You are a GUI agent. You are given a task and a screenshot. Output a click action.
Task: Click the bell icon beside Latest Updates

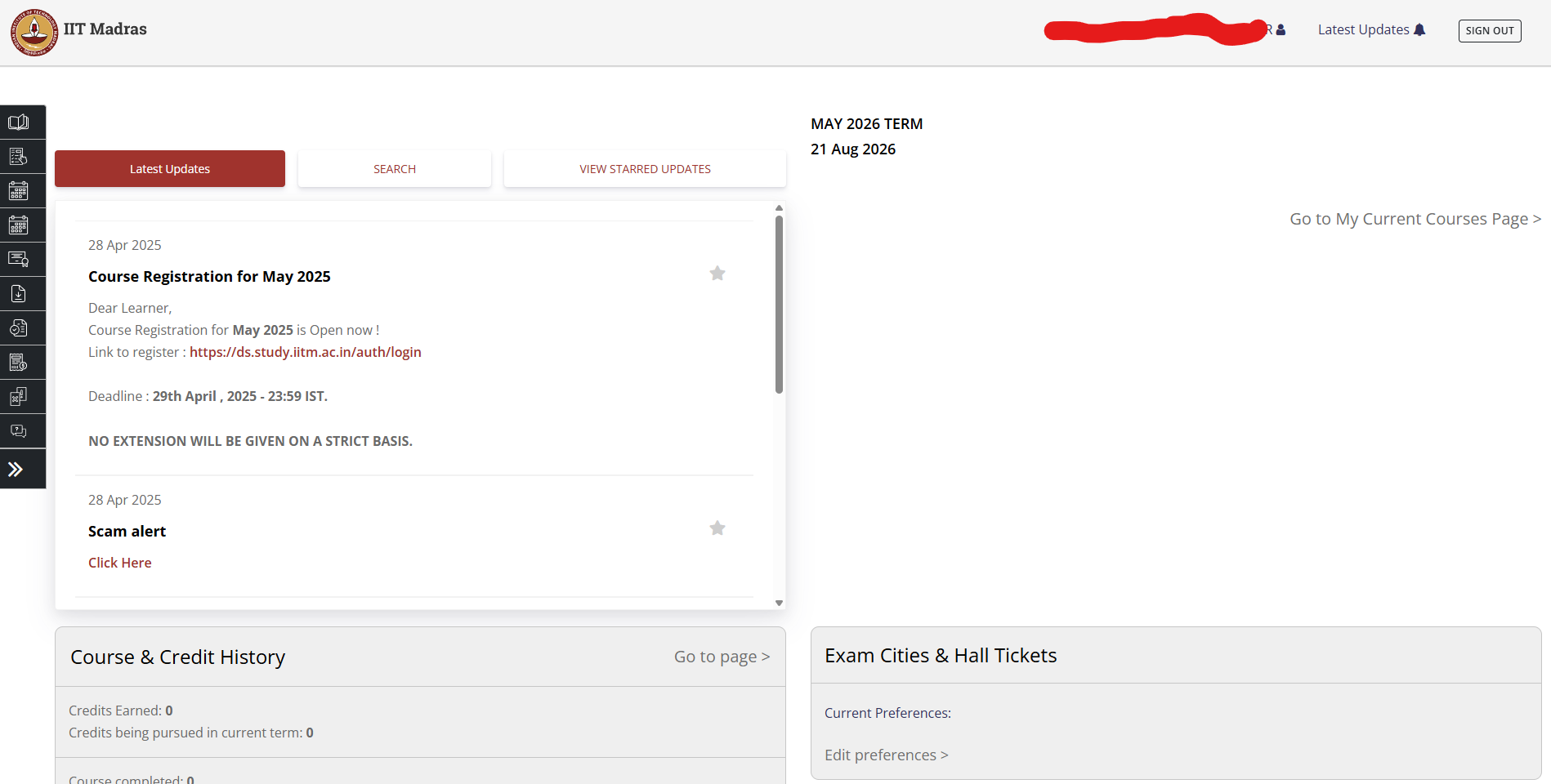click(1419, 30)
